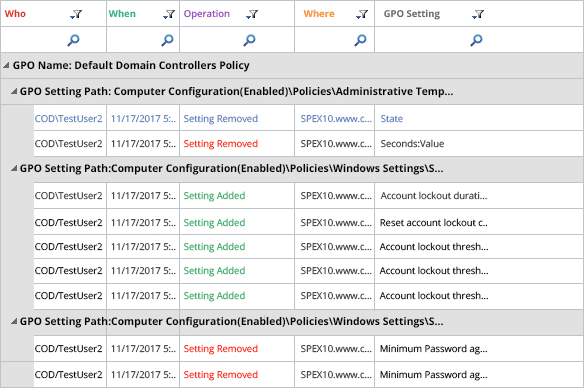The height and width of the screenshot is (388, 584).
Task: Select SPEX10.www.c... in Seconds:Value row
Action: click(x=336, y=144)
